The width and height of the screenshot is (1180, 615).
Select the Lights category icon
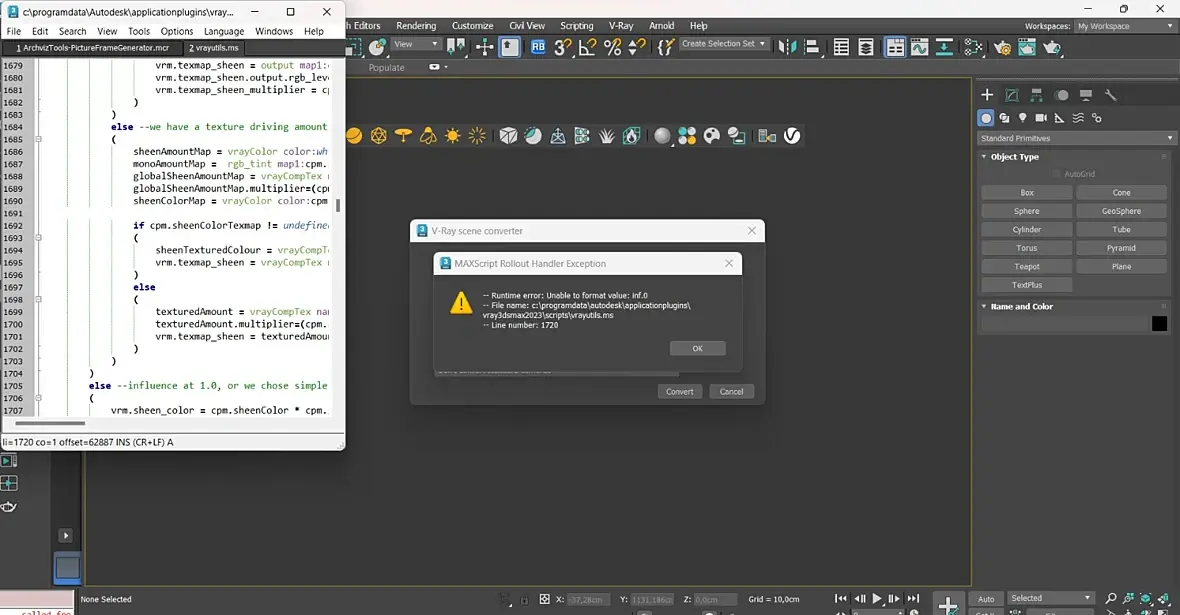click(1023, 118)
